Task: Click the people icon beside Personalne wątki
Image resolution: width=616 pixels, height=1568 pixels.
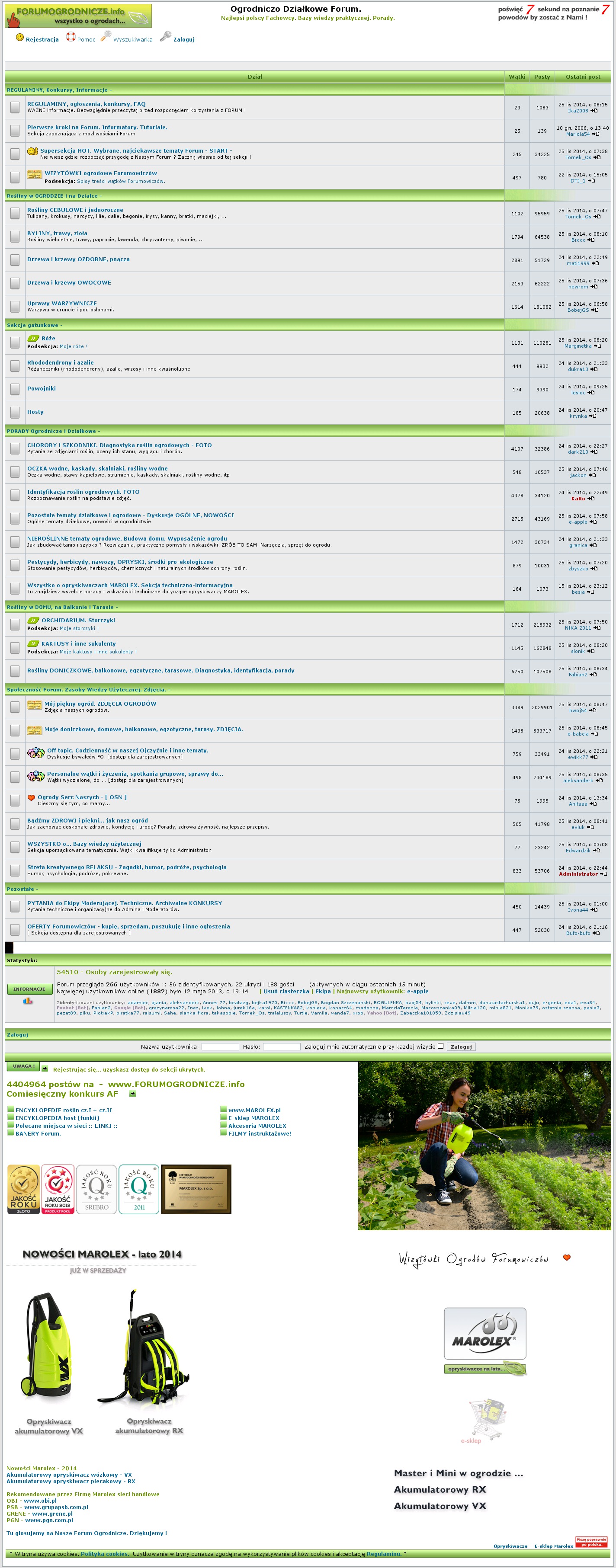Action: point(36,776)
